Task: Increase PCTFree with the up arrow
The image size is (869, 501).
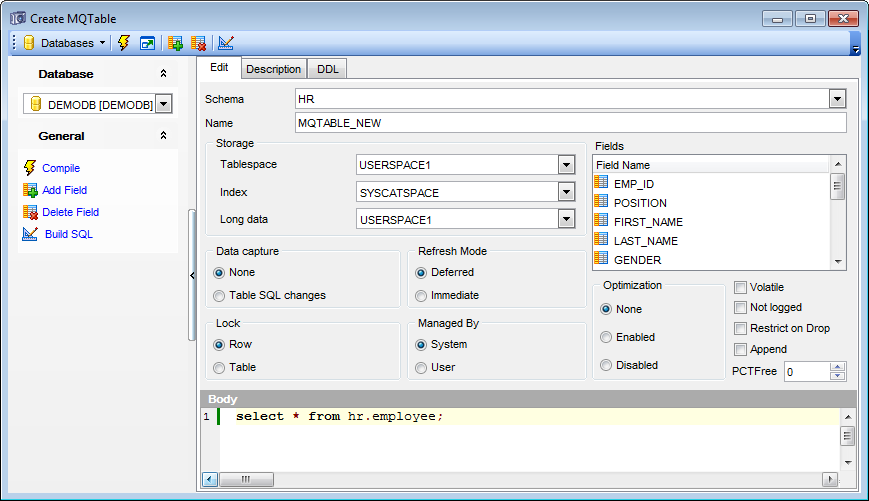Action: (x=837, y=367)
